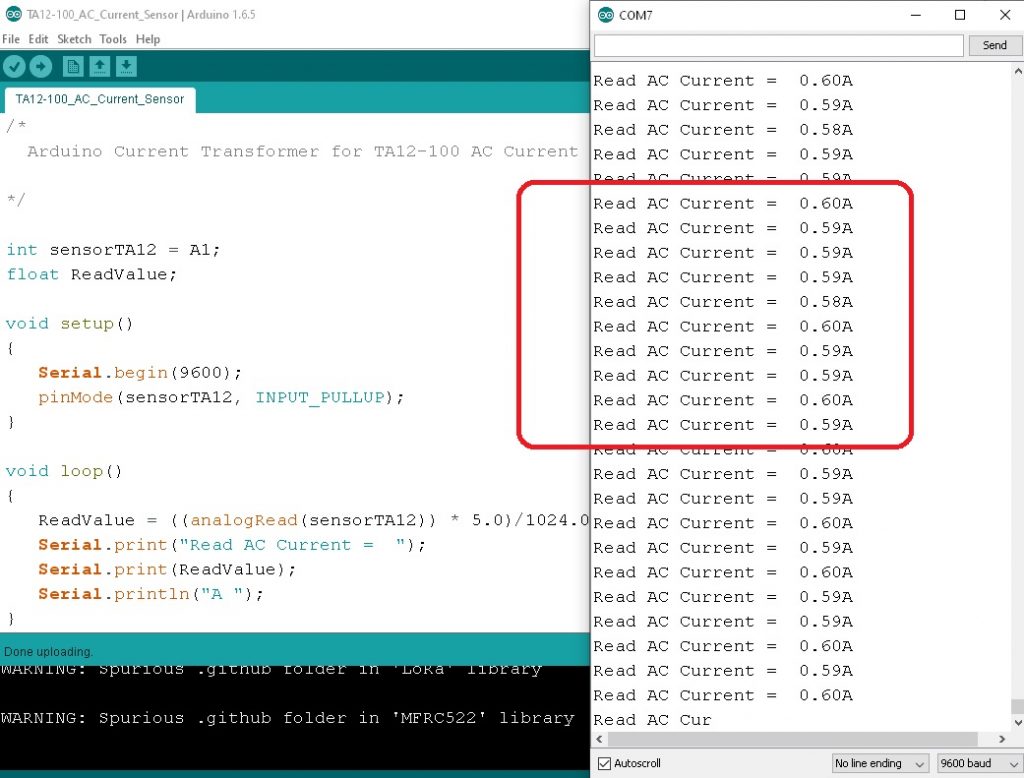Click the Verify checkmark icon in Arduino toolbar
Screen dimensions: 1024x778
(x=14, y=66)
